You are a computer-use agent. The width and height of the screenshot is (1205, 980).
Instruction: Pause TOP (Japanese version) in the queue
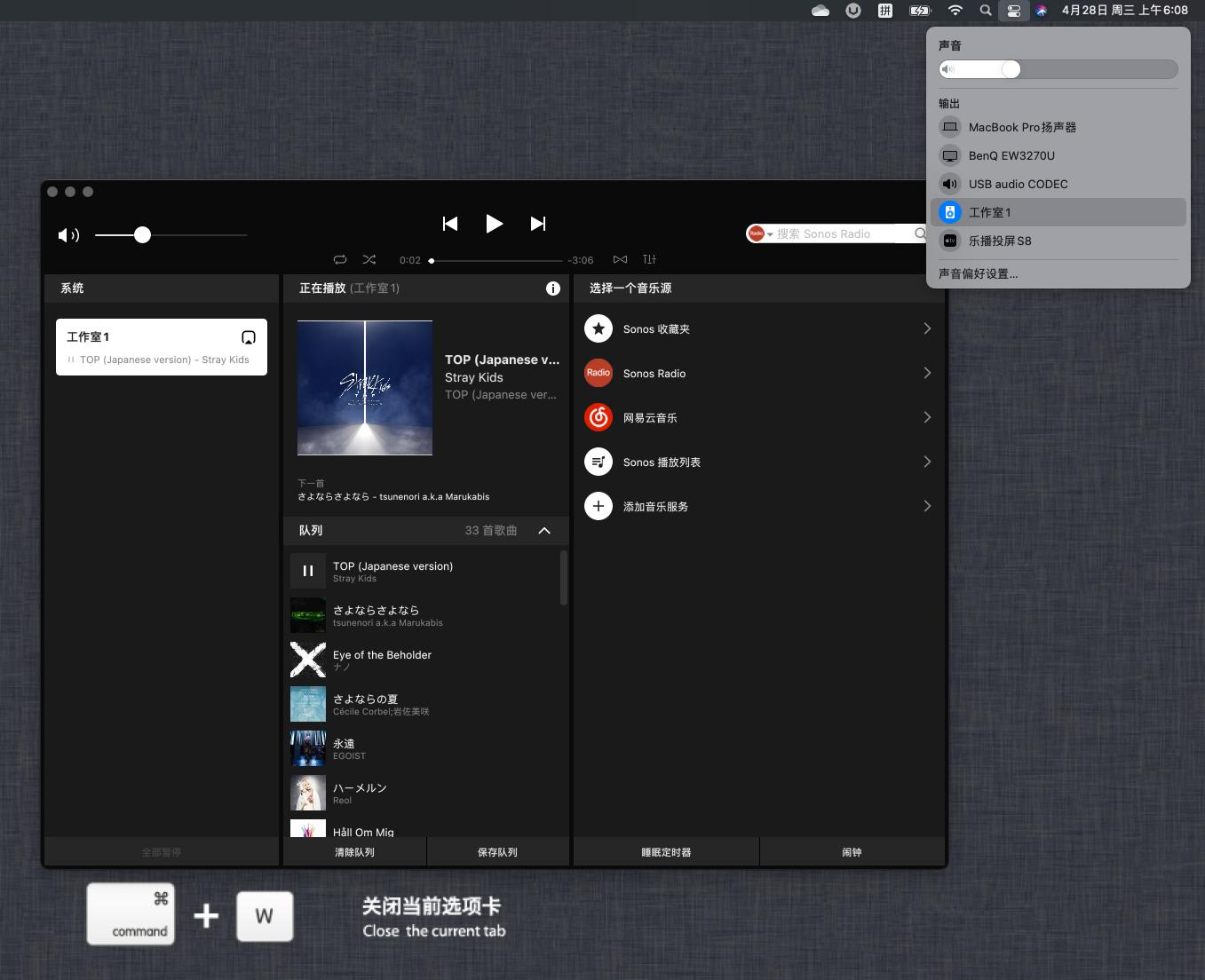coord(308,571)
